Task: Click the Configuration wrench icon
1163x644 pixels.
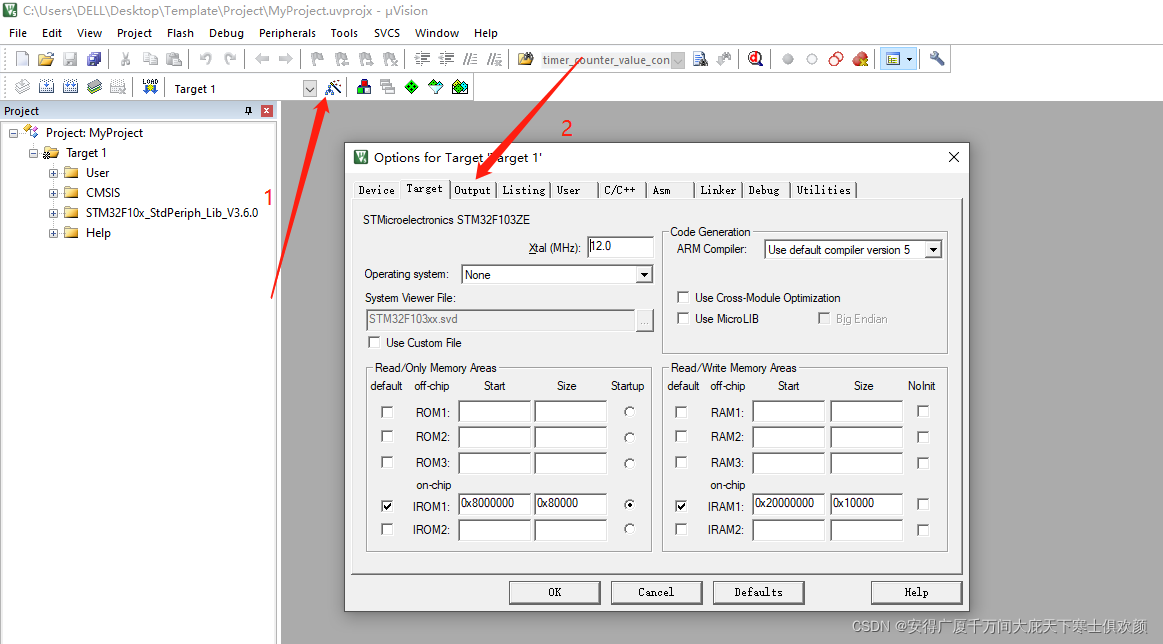Action: click(937, 59)
